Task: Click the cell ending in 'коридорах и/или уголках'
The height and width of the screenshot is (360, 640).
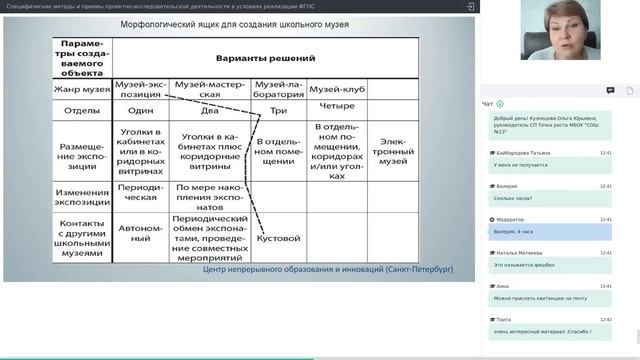Action: point(337,151)
